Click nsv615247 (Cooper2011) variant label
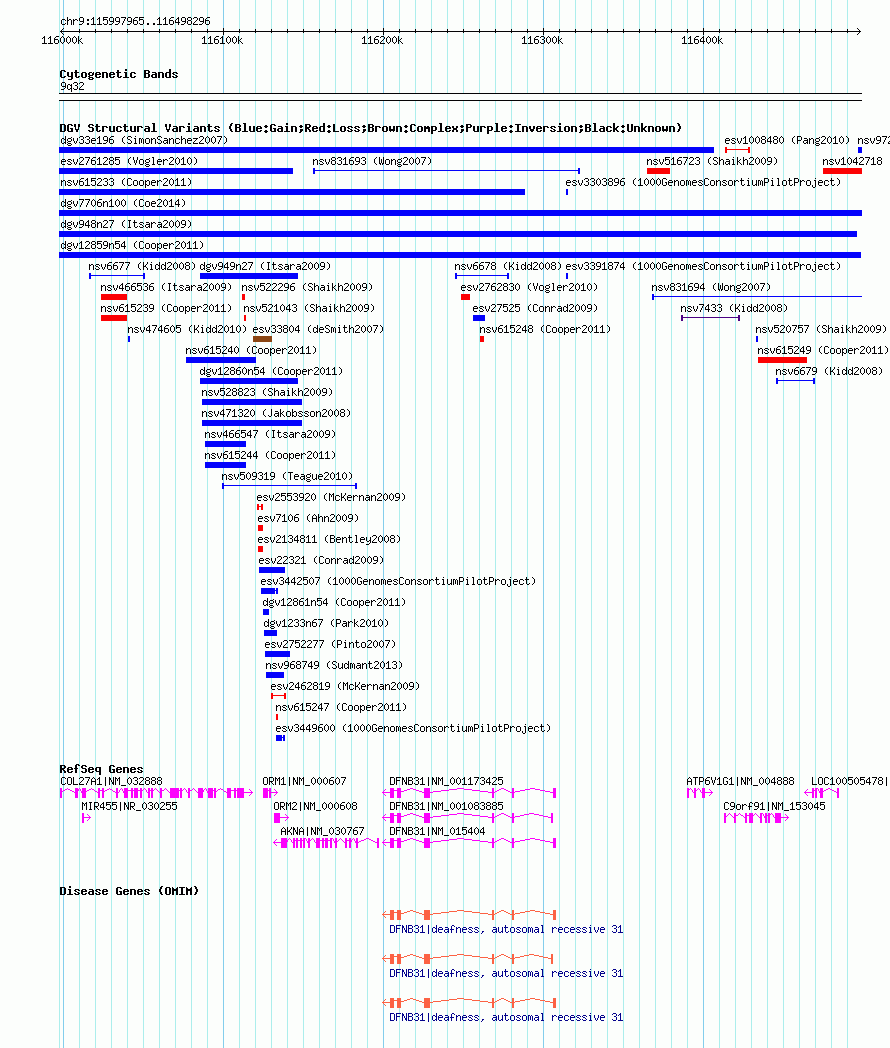890x1048 pixels. [x=341, y=707]
